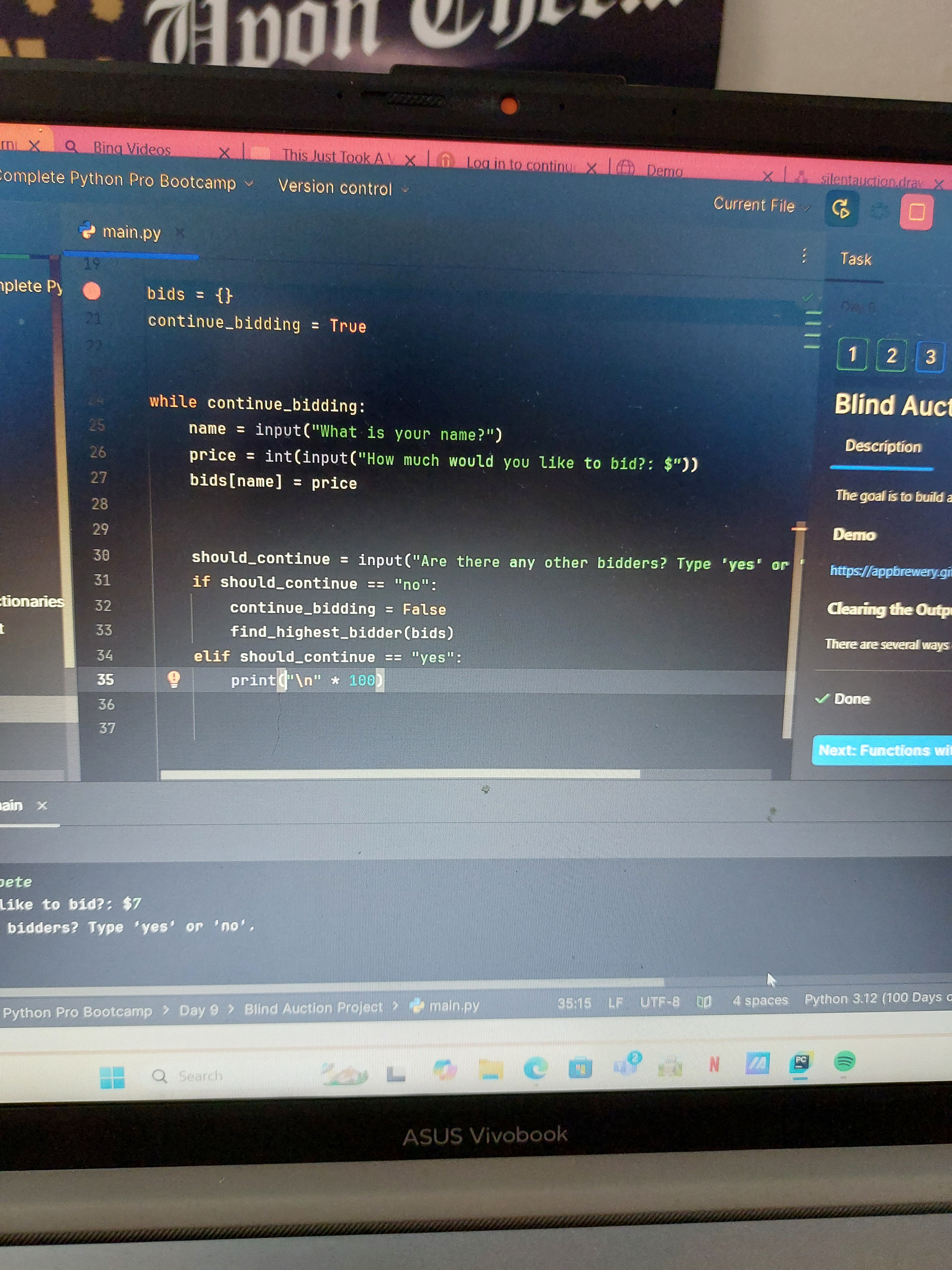
Task: Click the green inspections checkmark widget
Action: coord(808,297)
